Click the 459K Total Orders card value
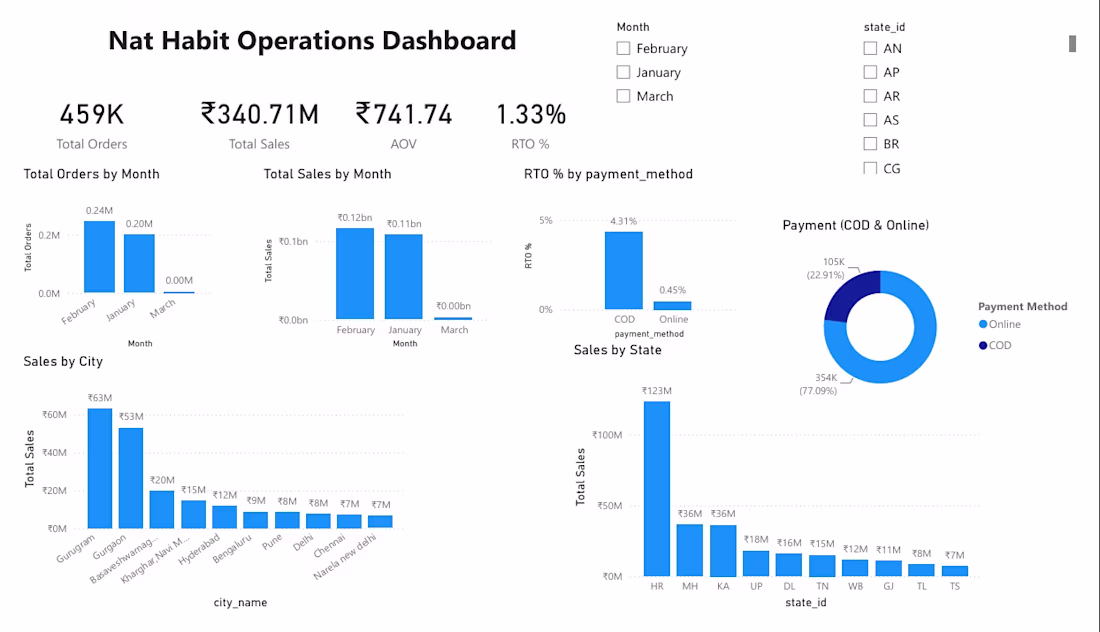Viewport: 1100px width, 632px height. tap(92, 114)
